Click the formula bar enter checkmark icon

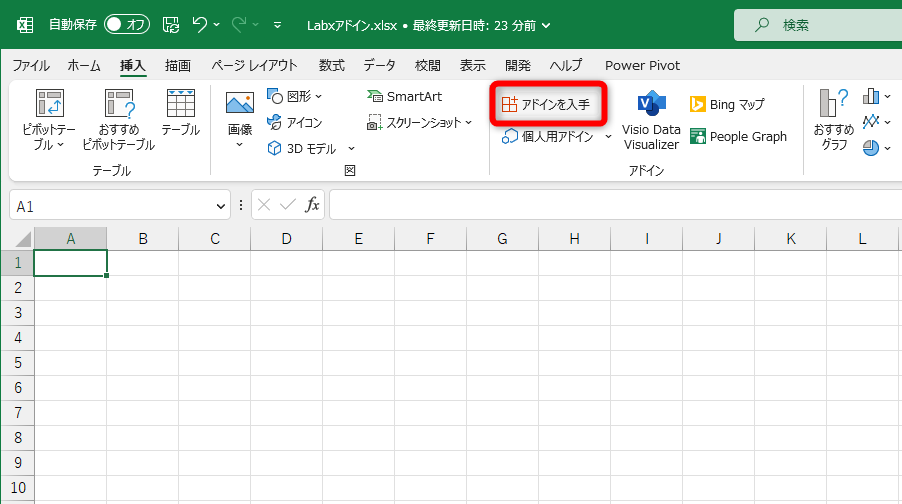tap(288, 205)
